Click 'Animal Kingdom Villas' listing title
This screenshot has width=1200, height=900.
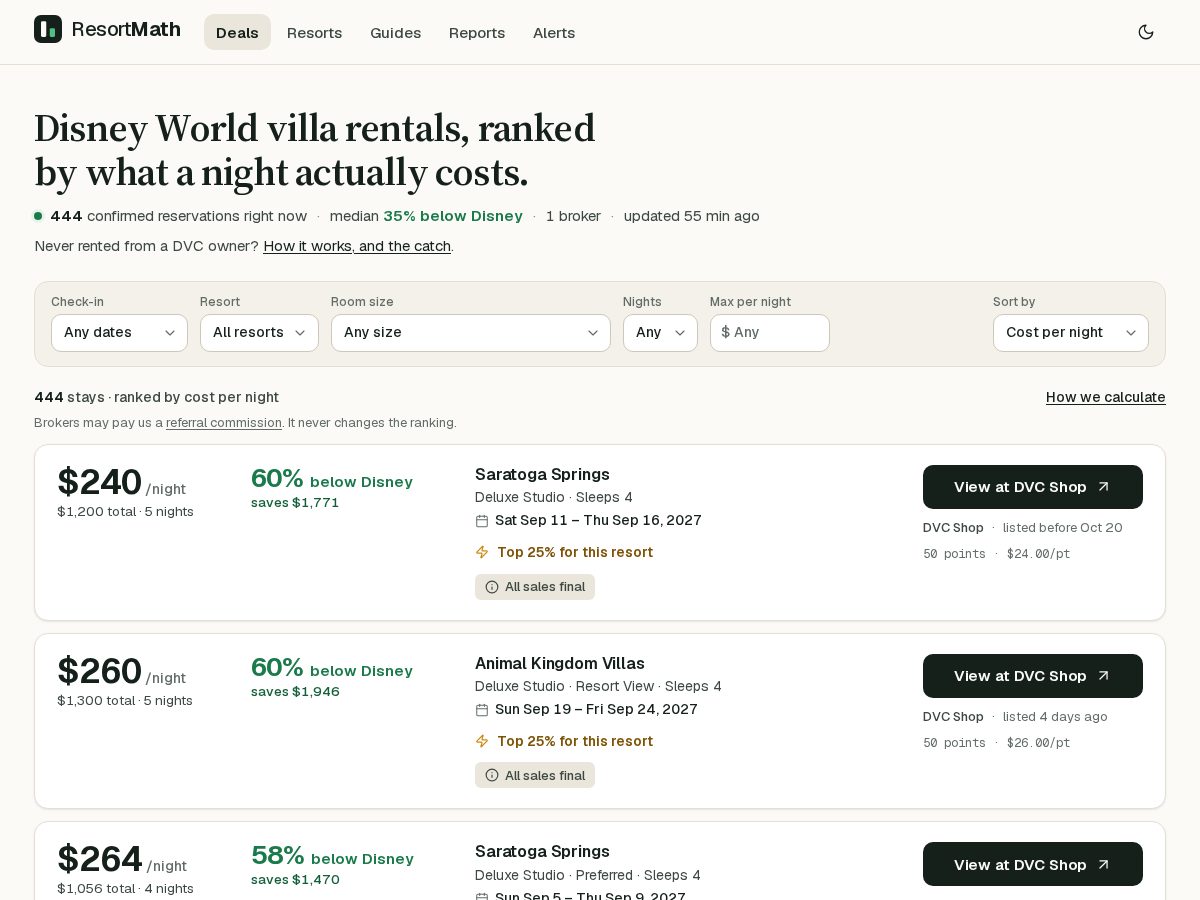pyautogui.click(x=560, y=663)
